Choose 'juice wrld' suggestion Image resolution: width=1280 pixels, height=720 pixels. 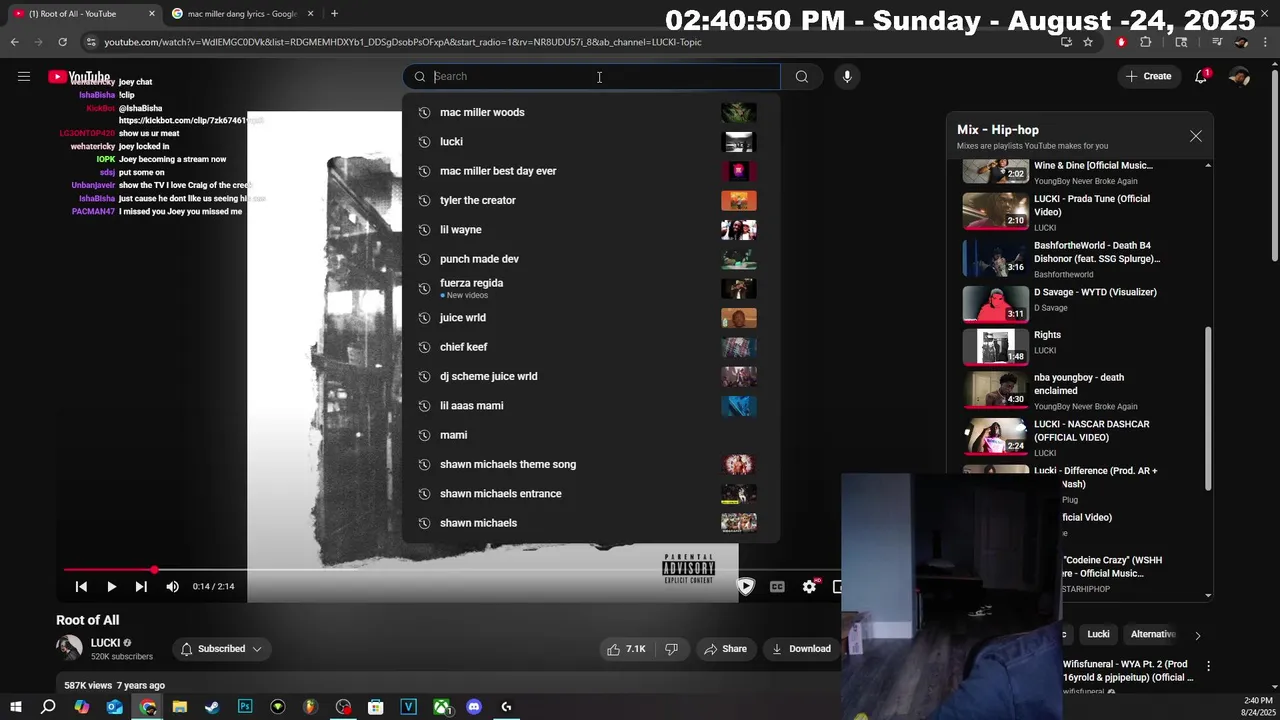(590, 318)
